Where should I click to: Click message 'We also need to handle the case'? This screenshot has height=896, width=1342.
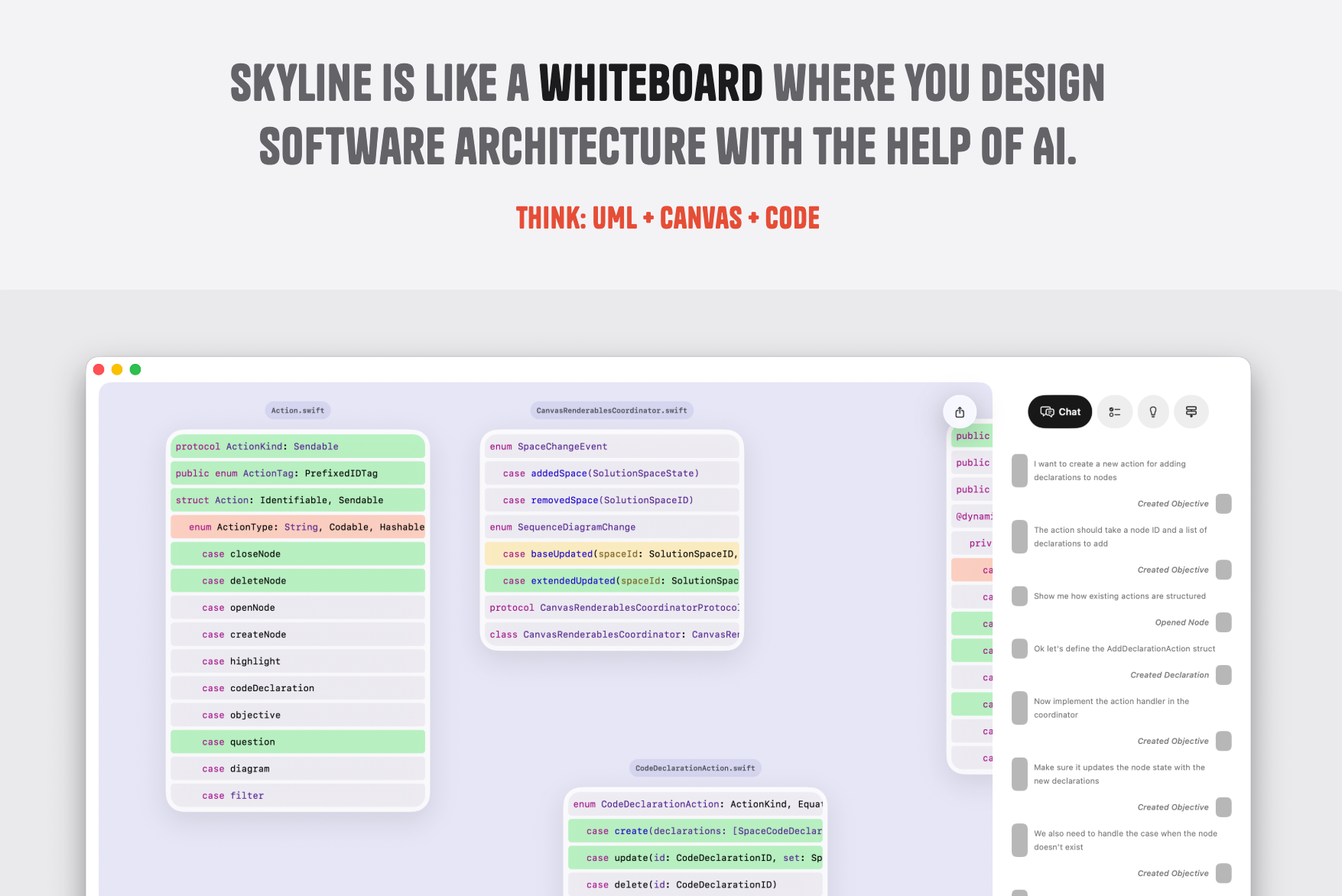point(1126,840)
